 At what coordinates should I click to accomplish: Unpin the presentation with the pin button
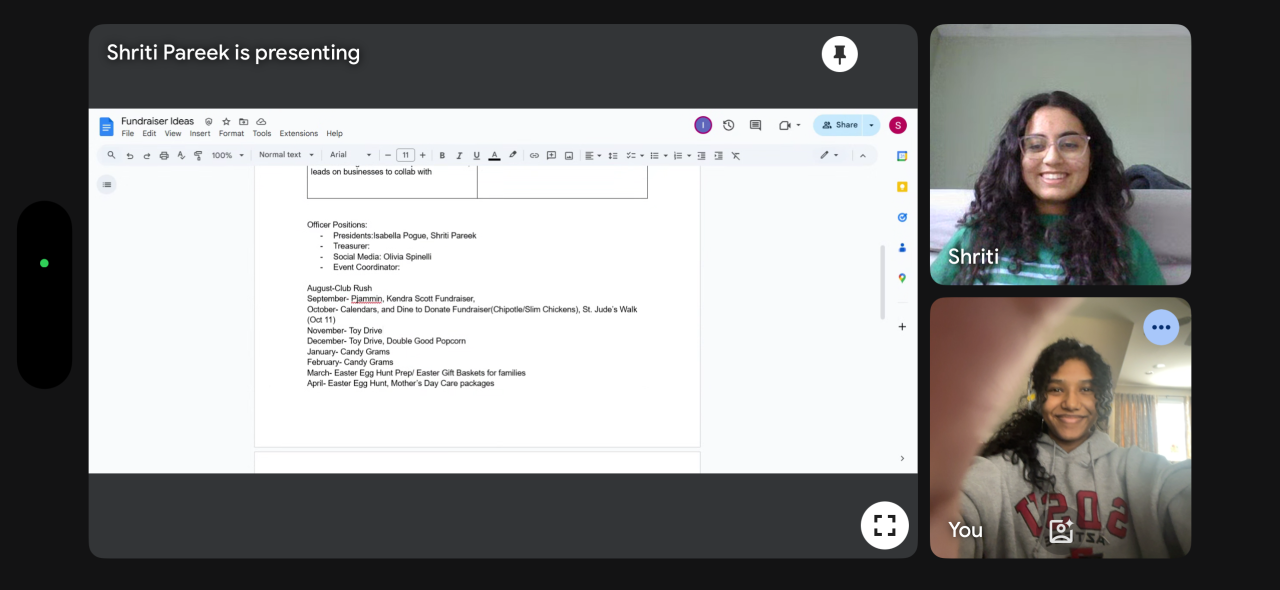[840, 54]
